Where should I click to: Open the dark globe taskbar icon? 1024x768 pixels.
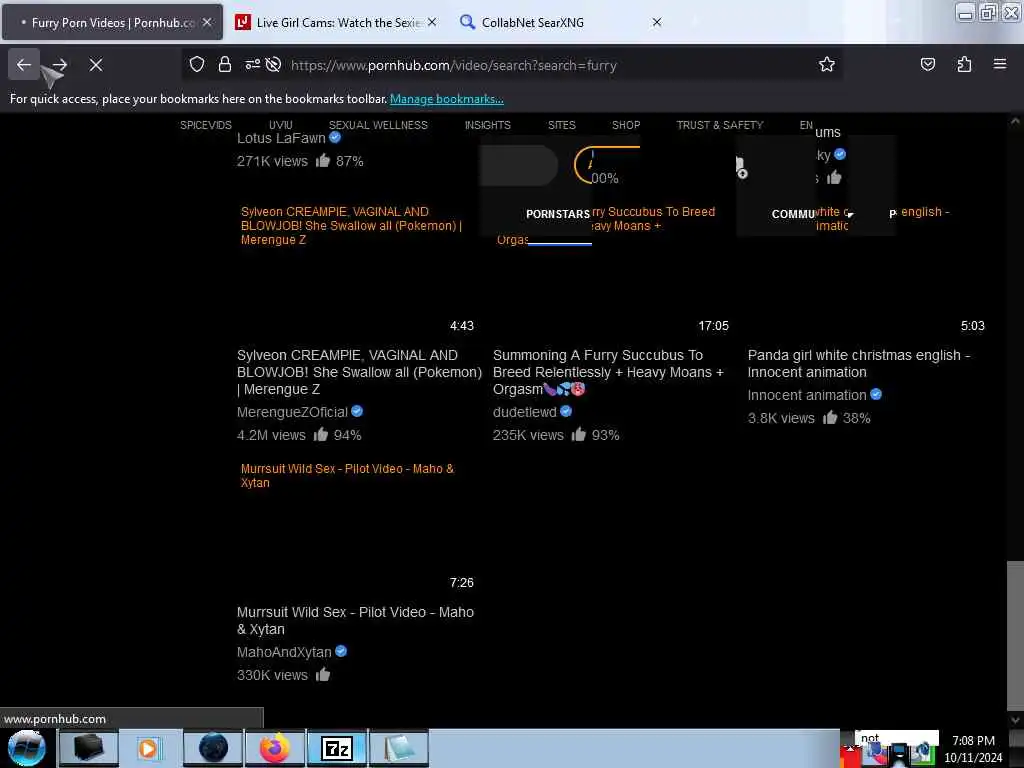coord(213,748)
